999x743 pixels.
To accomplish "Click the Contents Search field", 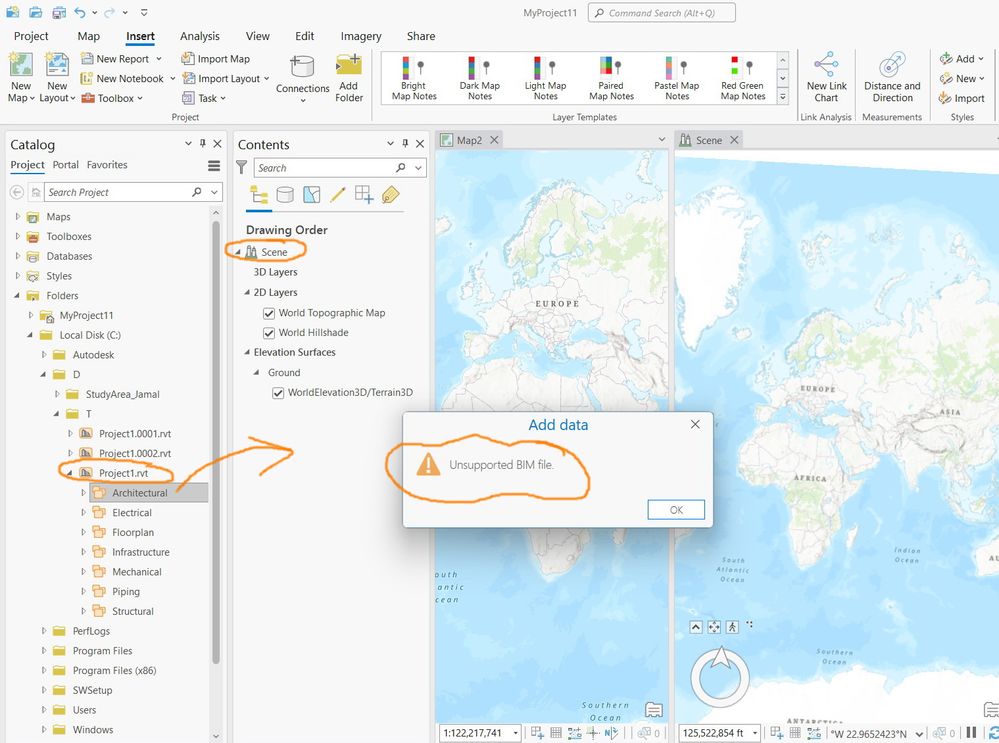I will 324,168.
